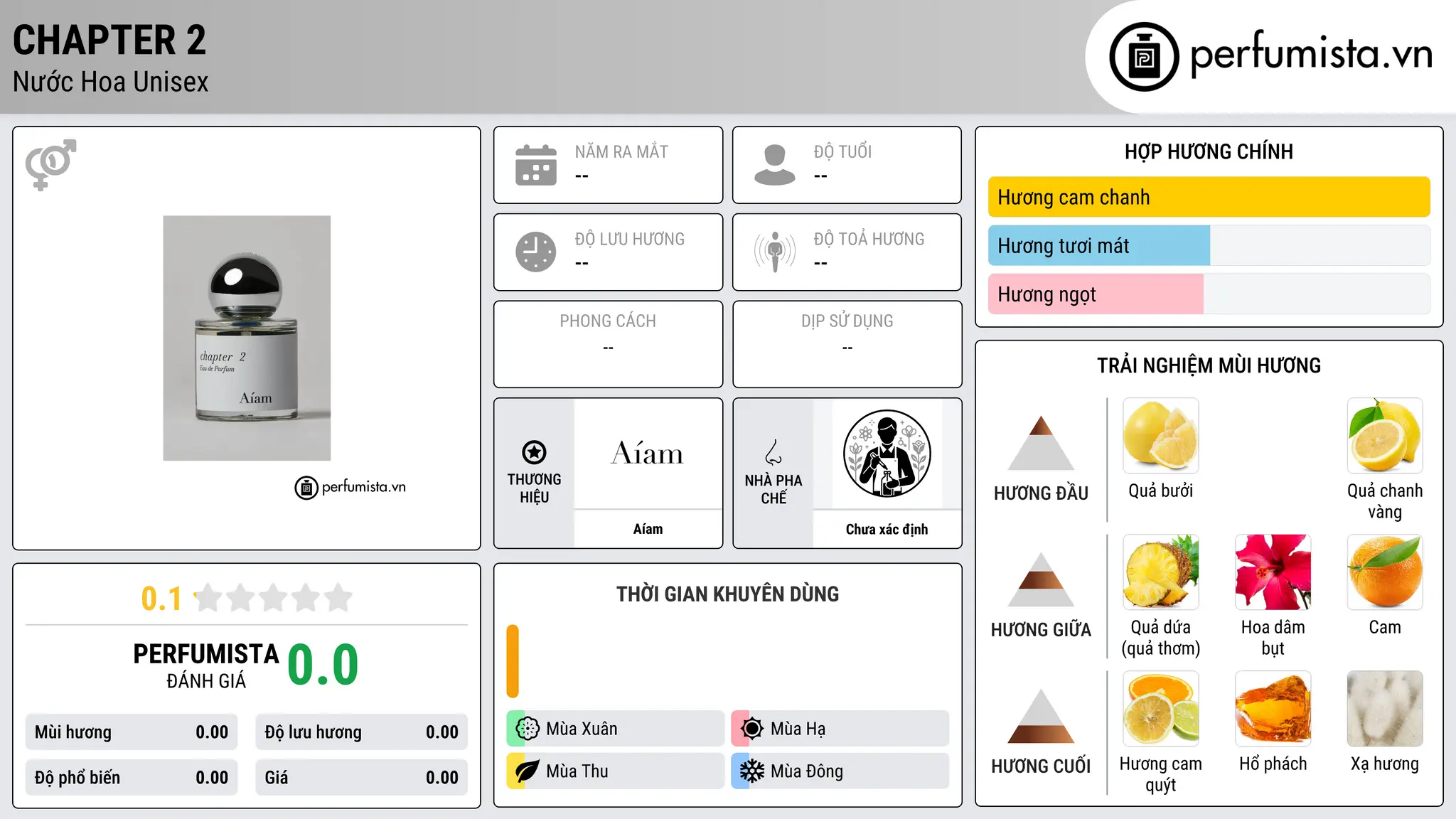1456x819 pixels.
Task: Click the Mùi hương score row
Action: (x=132, y=732)
